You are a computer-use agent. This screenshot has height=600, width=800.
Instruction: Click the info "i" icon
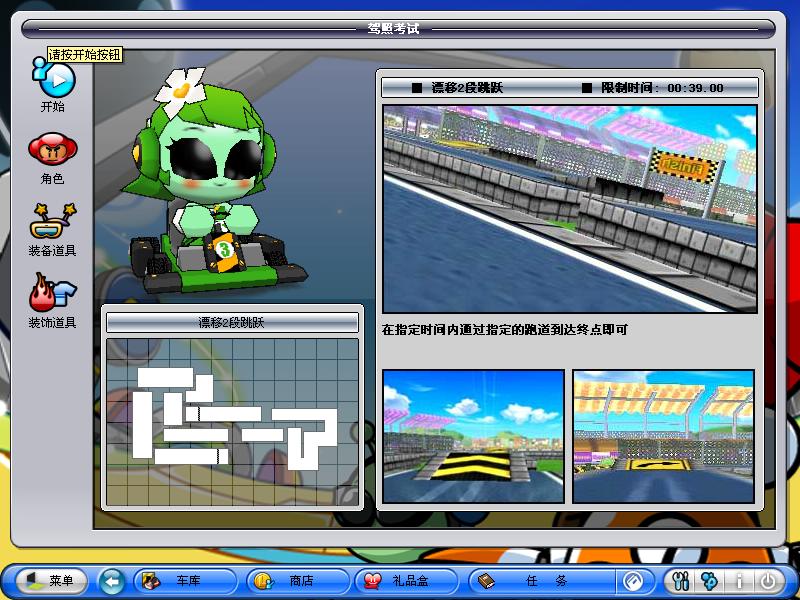[x=740, y=580]
